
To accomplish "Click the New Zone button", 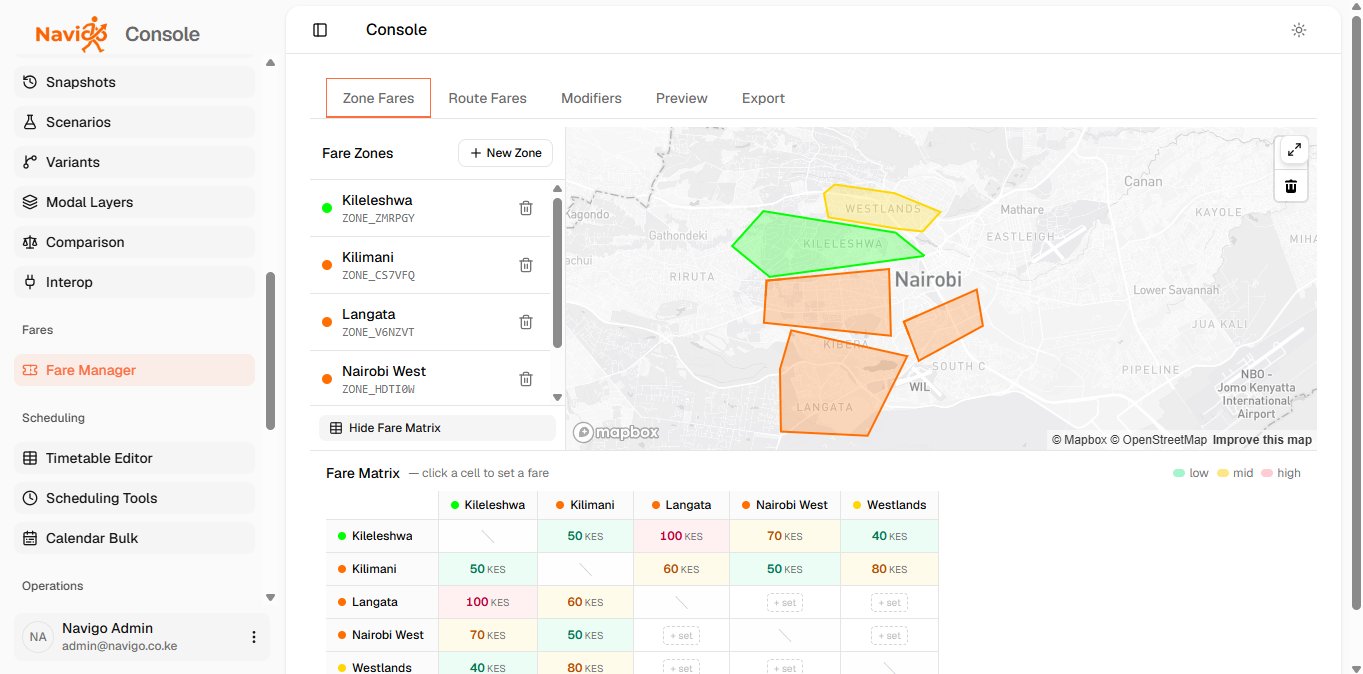I will point(506,153).
